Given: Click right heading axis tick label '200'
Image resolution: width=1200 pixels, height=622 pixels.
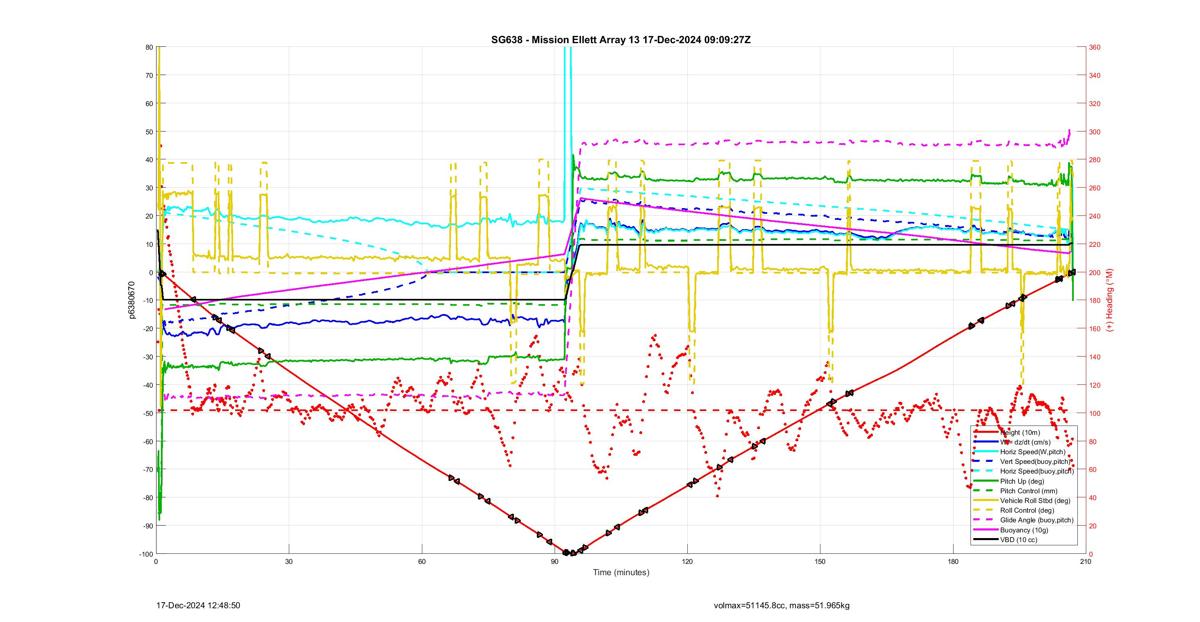Looking at the screenshot, I should tap(1095, 273).
